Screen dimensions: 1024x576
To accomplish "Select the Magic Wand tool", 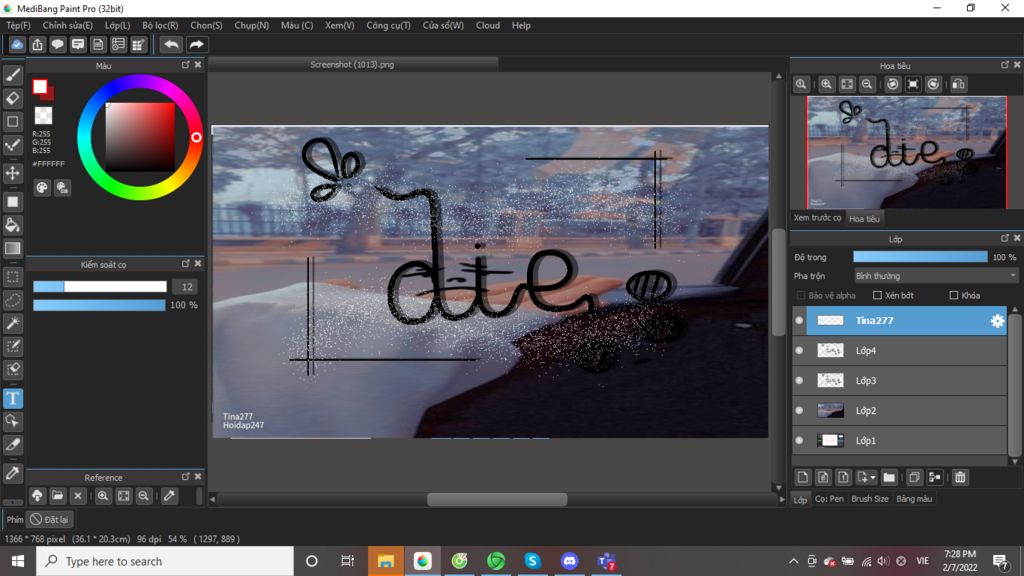I will click(x=13, y=323).
